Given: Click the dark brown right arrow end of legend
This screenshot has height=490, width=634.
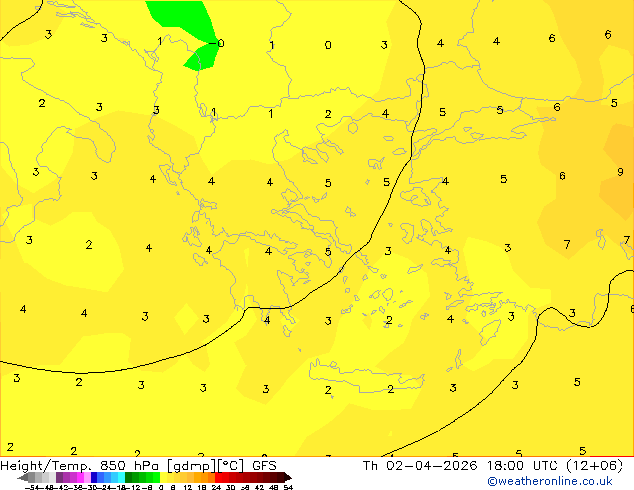Looking at the screenshot, I should [x=288, y=477].
